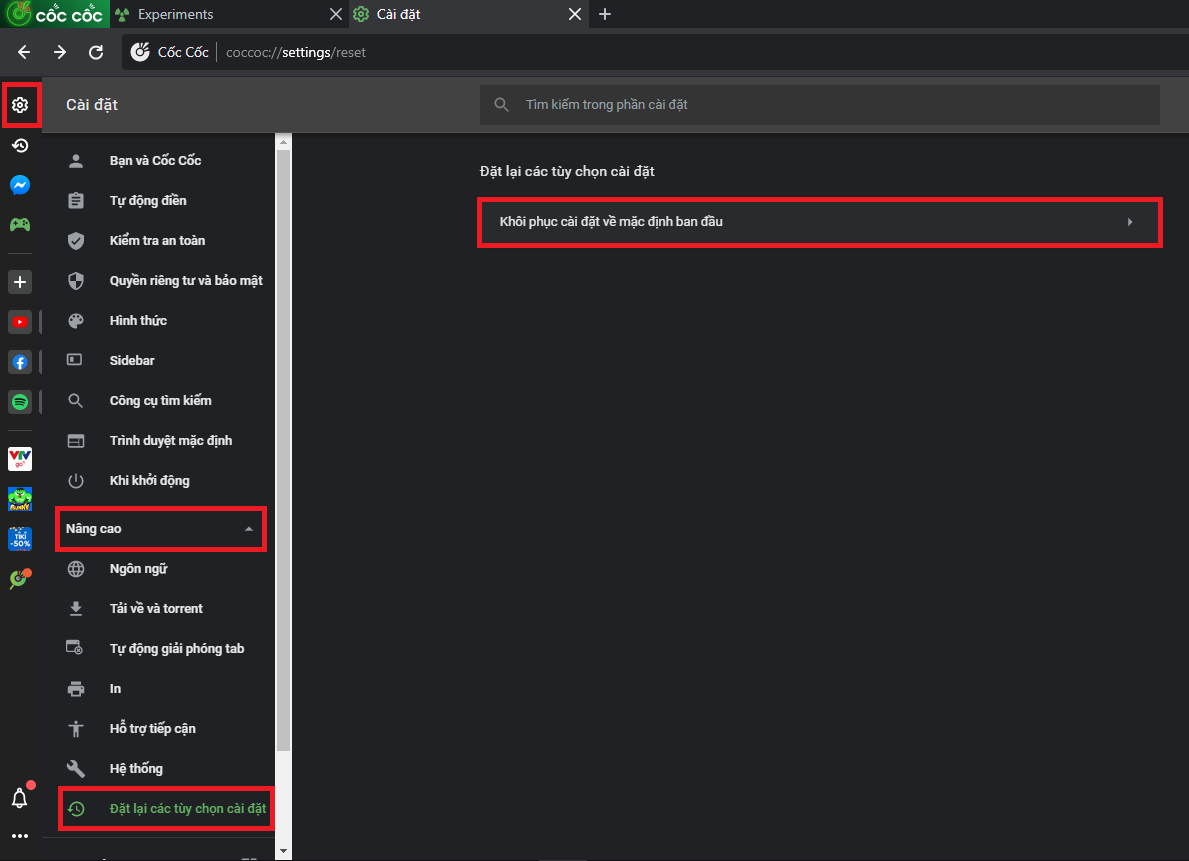Image resolution: width=1189 pixels, height=861 pixels.
Task: Click the address bar URL
Action: click(296, 52)
